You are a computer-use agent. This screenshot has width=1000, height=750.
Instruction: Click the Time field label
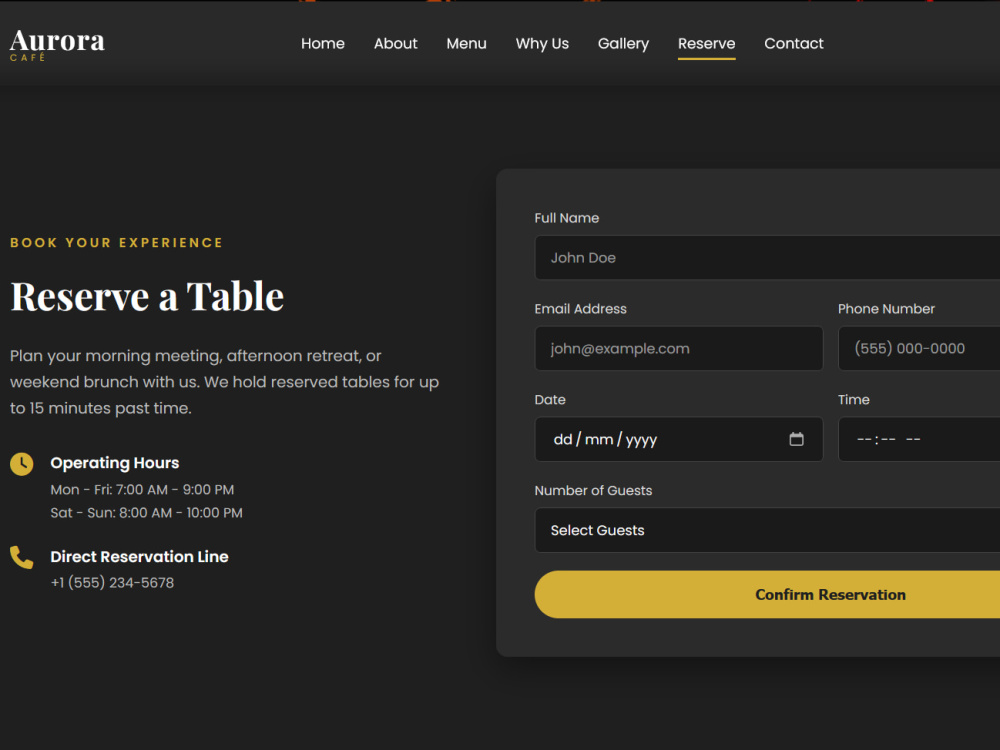pyautogui.click(x=853, y=400)
